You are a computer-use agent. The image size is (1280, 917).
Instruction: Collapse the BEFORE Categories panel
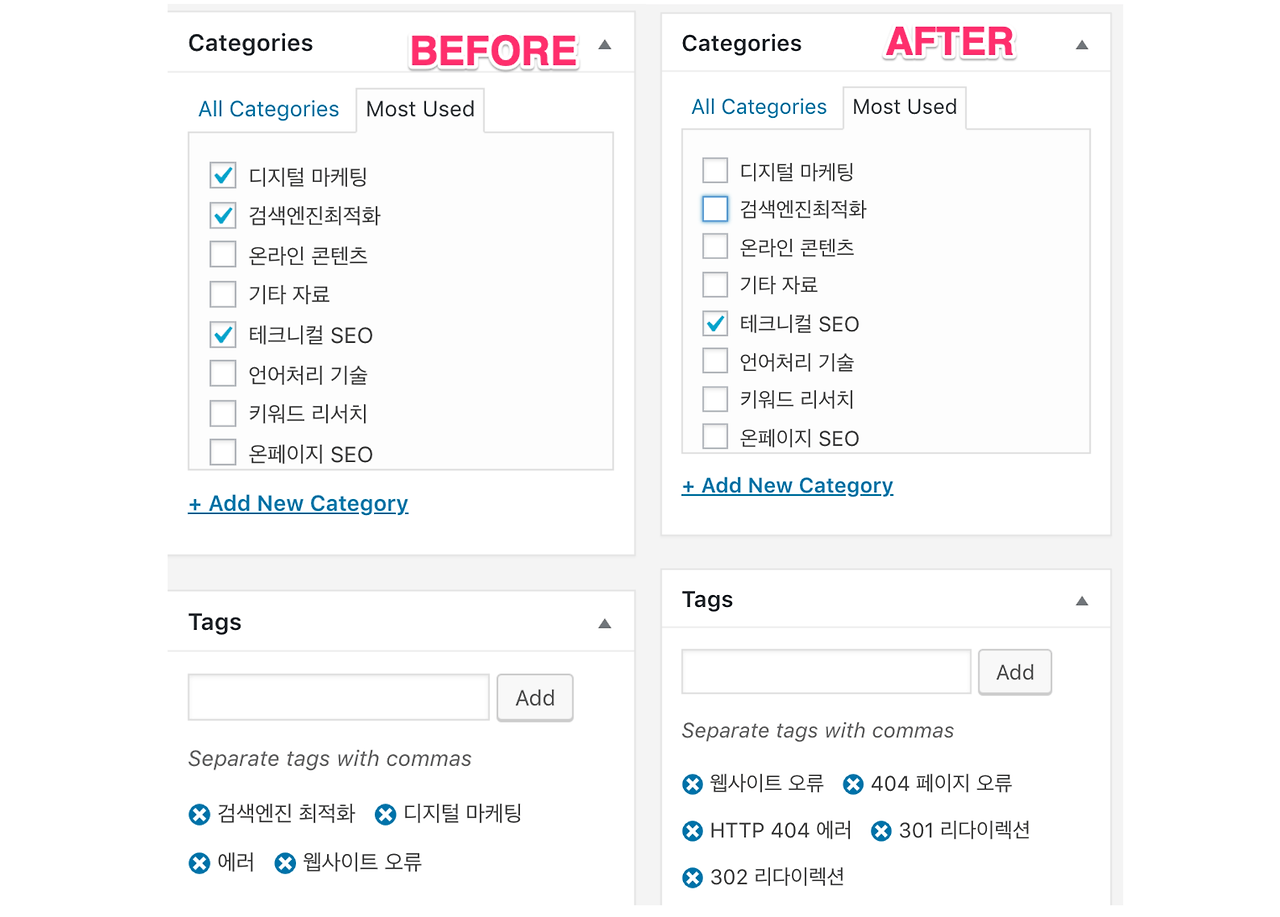click(604, 45)
